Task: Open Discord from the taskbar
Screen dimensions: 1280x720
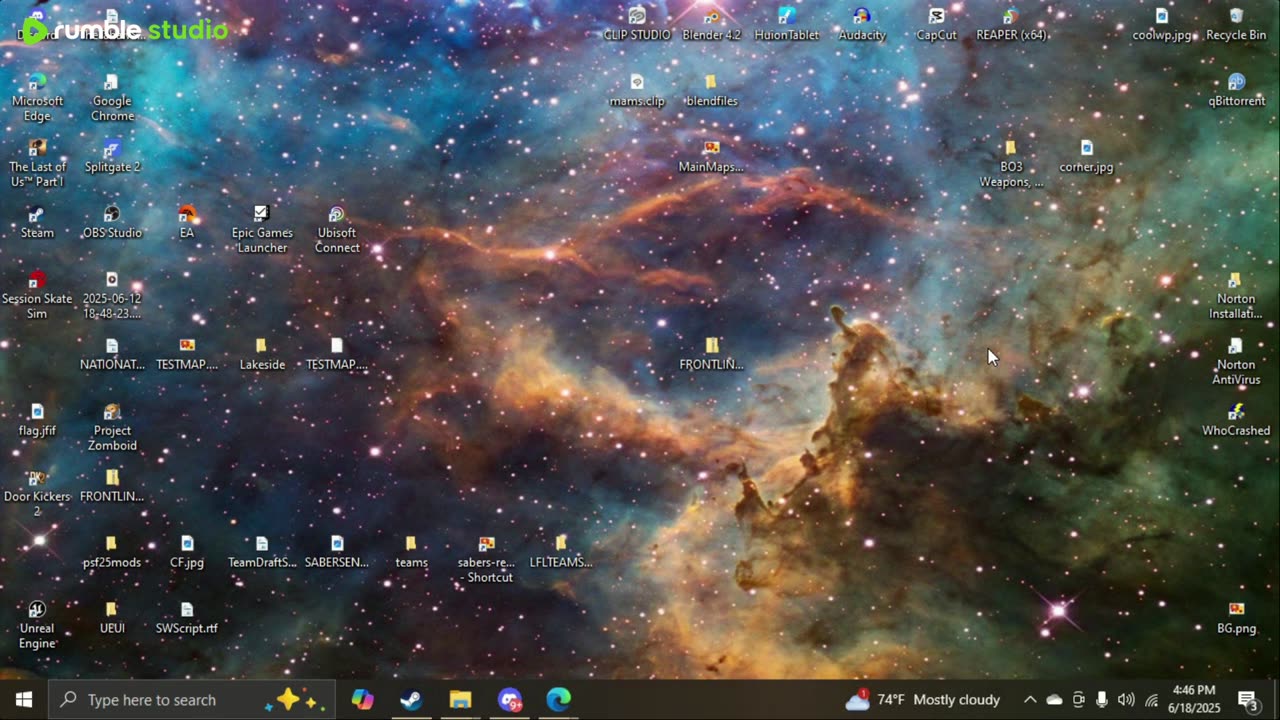Action: [x=509, y=700]
